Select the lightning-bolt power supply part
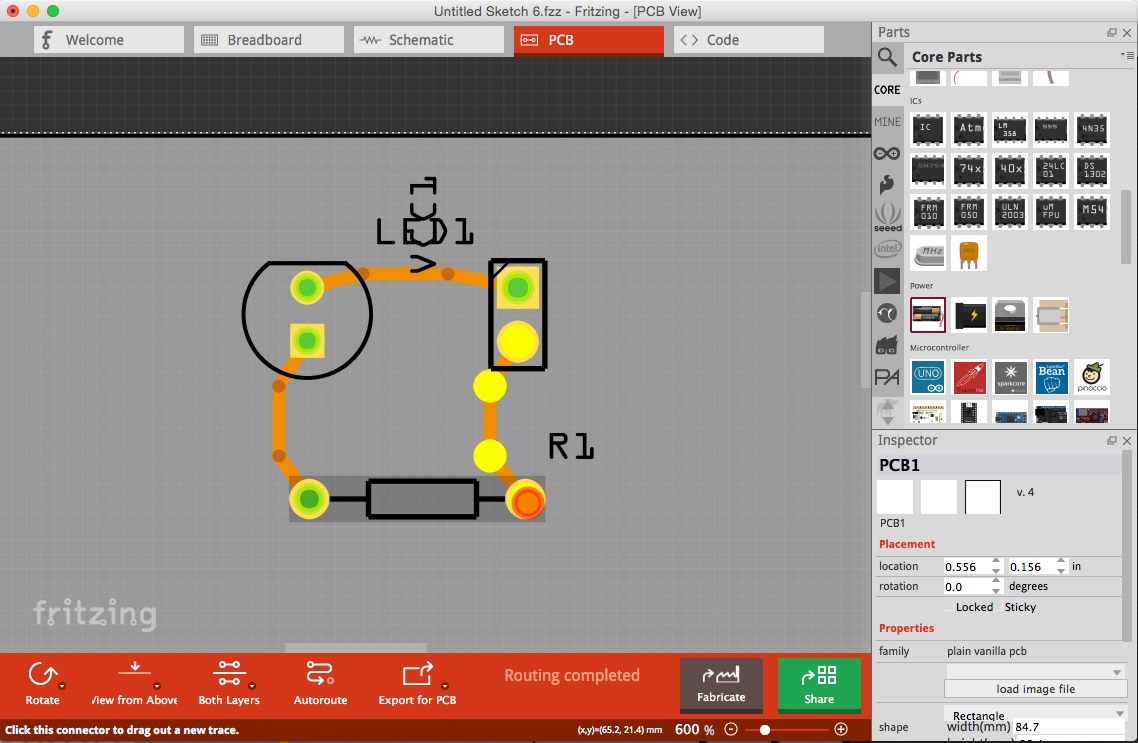 (969, 315)
